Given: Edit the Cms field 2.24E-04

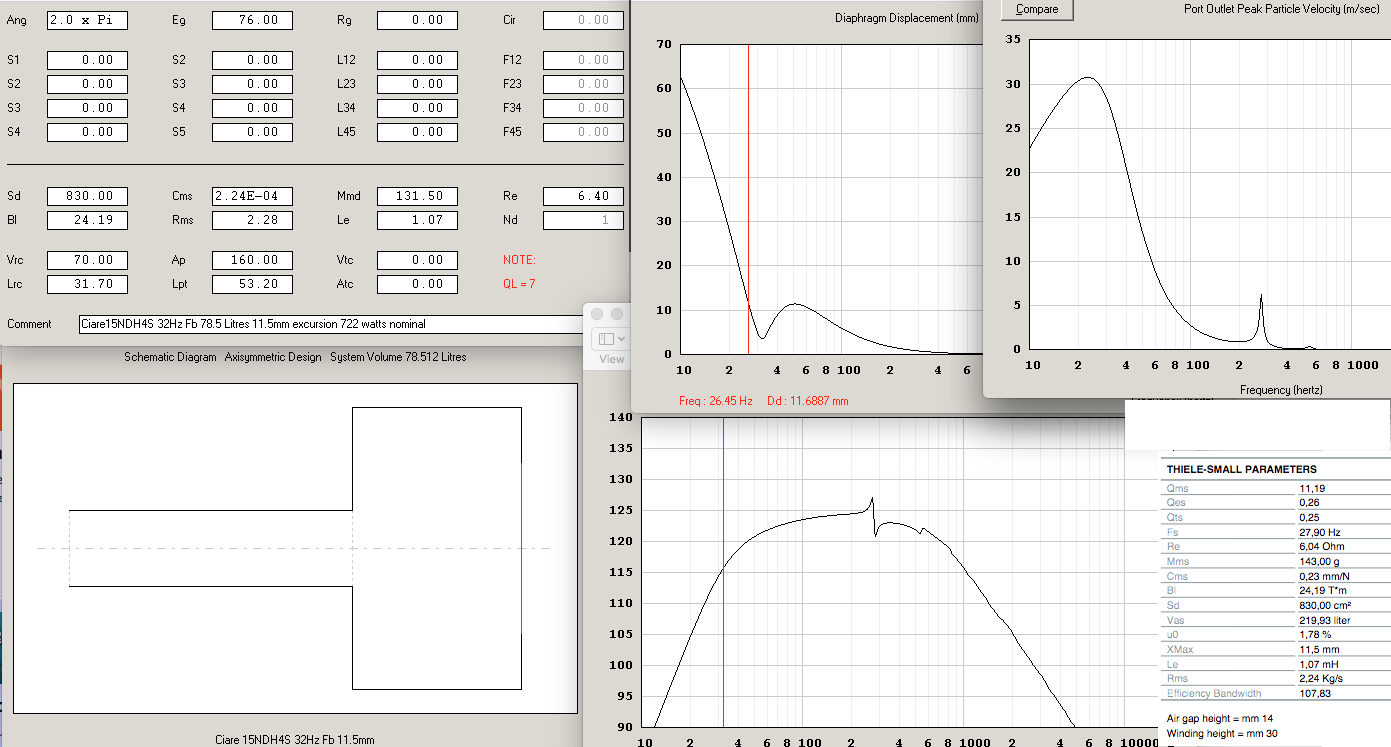Looking at the screenshot, I should 252,196.
